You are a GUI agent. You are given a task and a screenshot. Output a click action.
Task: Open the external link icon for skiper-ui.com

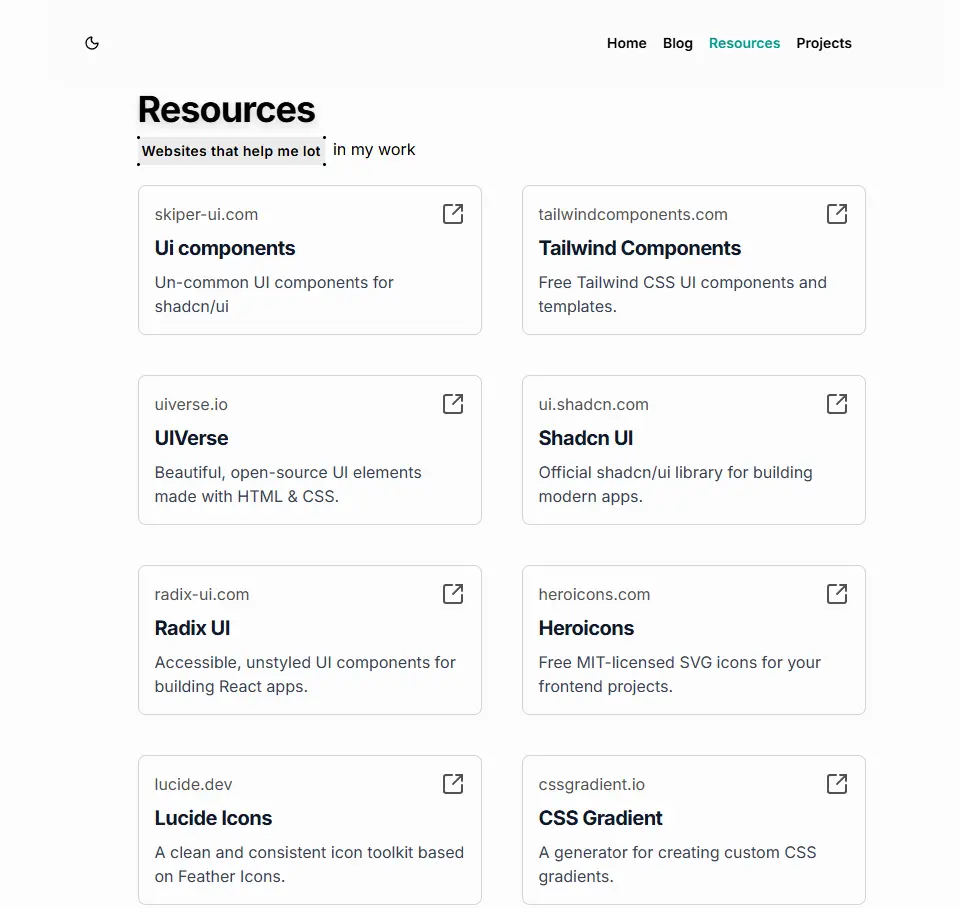coord(453,214)
